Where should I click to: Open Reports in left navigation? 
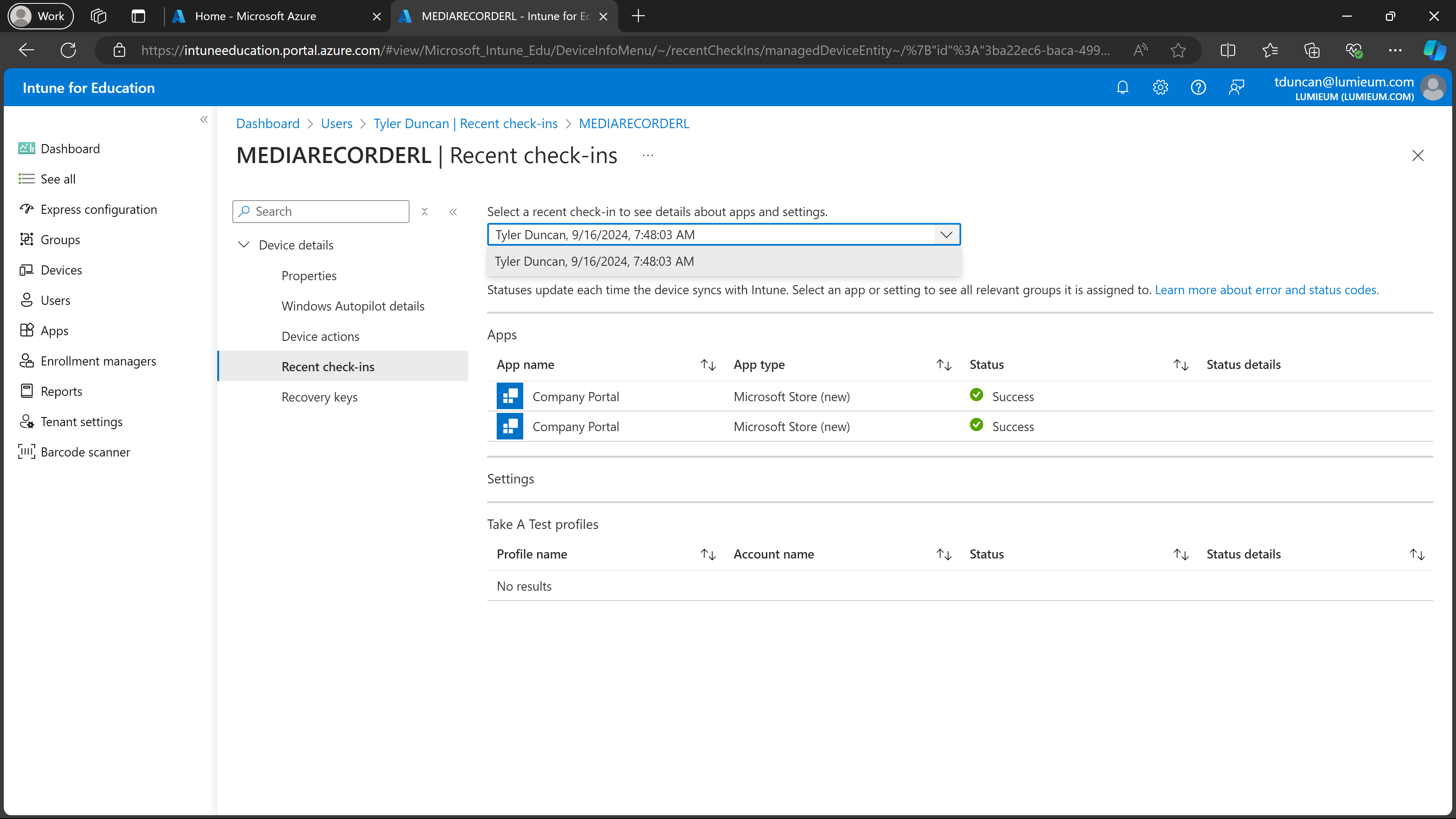[61, 392]
